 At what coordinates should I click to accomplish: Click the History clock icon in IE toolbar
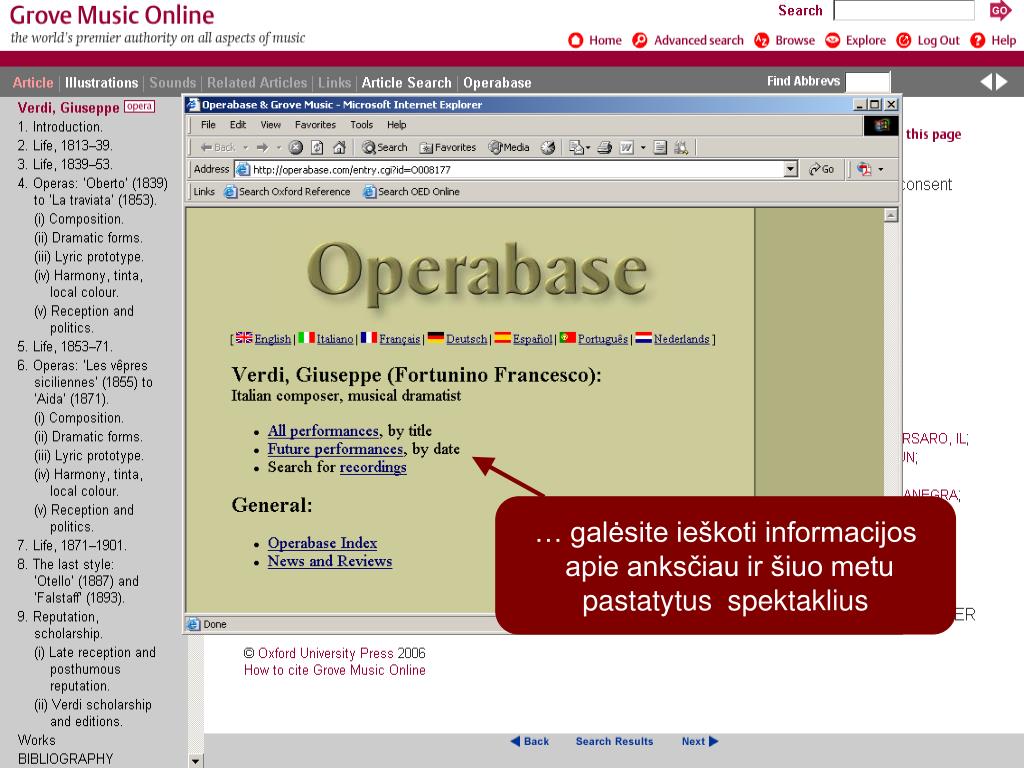click(x=548, y=148)
